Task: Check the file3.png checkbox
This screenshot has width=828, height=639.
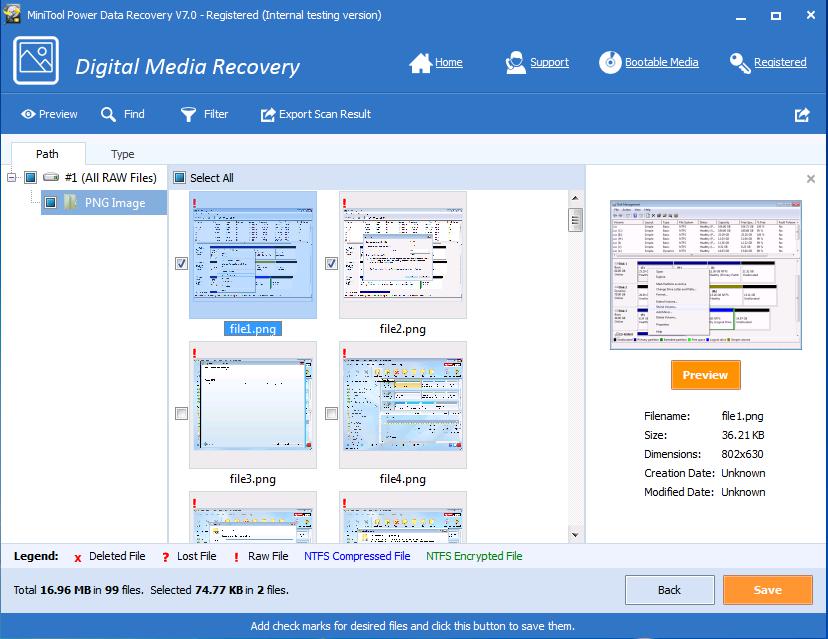Action: [x=181, y=413]
